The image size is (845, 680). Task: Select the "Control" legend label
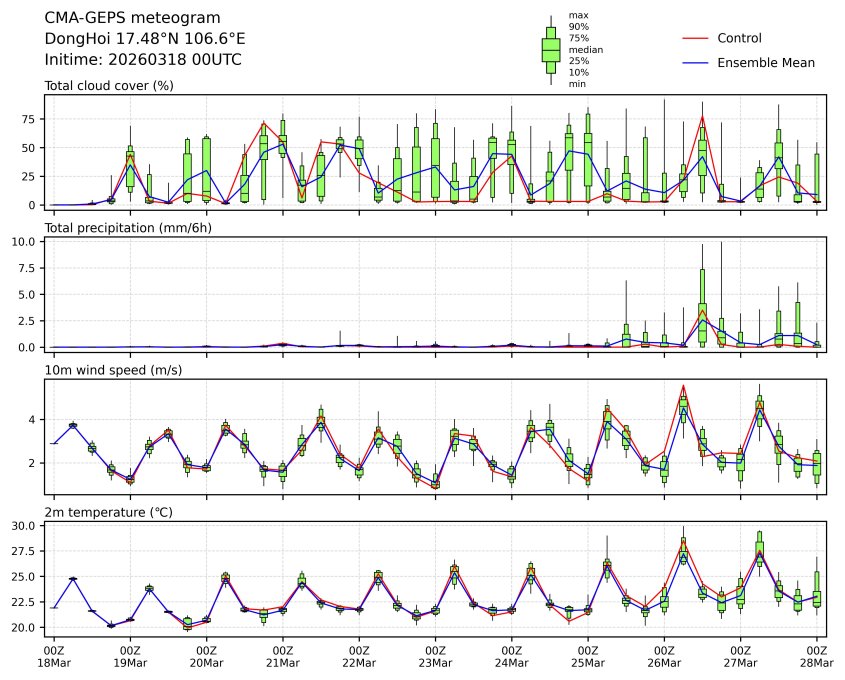pyautogui.click(x=739, y=38)
